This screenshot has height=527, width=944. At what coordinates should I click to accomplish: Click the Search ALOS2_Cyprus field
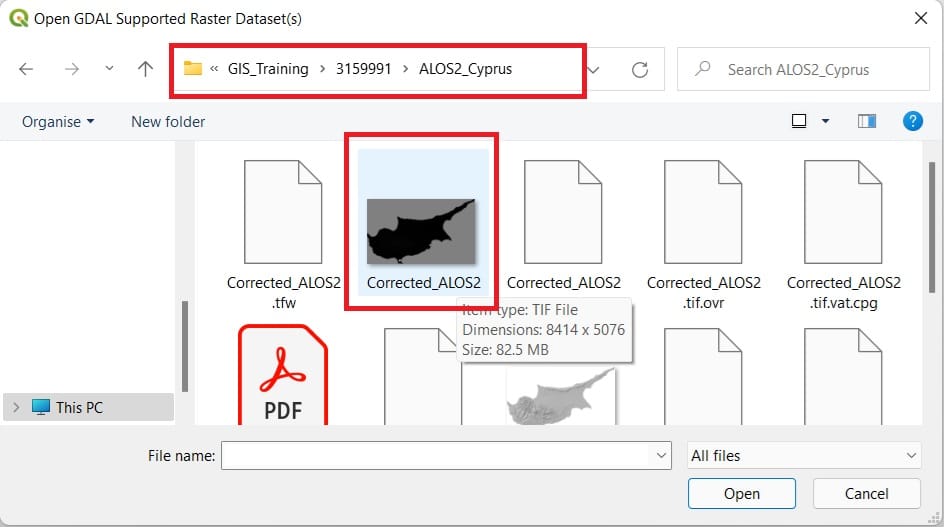coord(804,69)
